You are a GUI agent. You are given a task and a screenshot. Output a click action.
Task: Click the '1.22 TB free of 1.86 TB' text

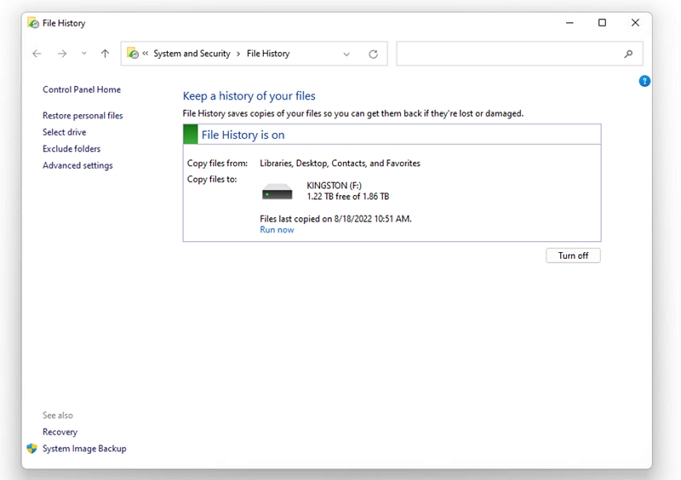(x=348, y=196)
